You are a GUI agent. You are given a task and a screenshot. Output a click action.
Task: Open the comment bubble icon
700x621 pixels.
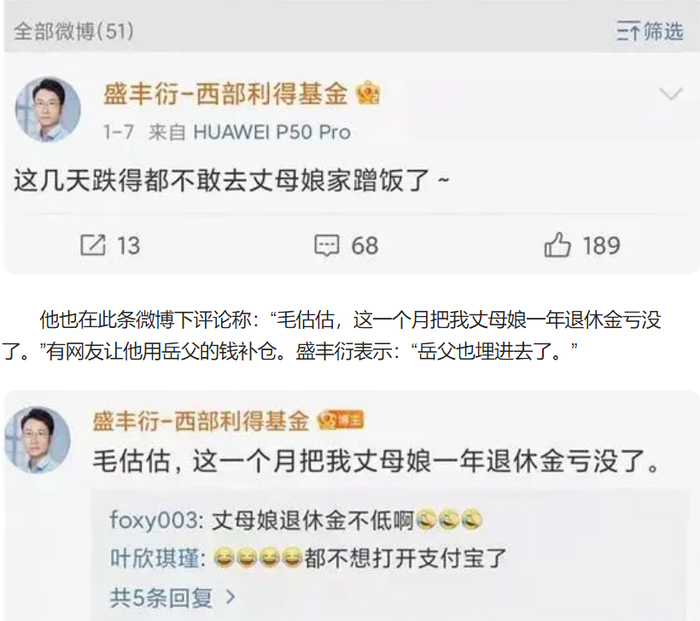pos(327,246)
